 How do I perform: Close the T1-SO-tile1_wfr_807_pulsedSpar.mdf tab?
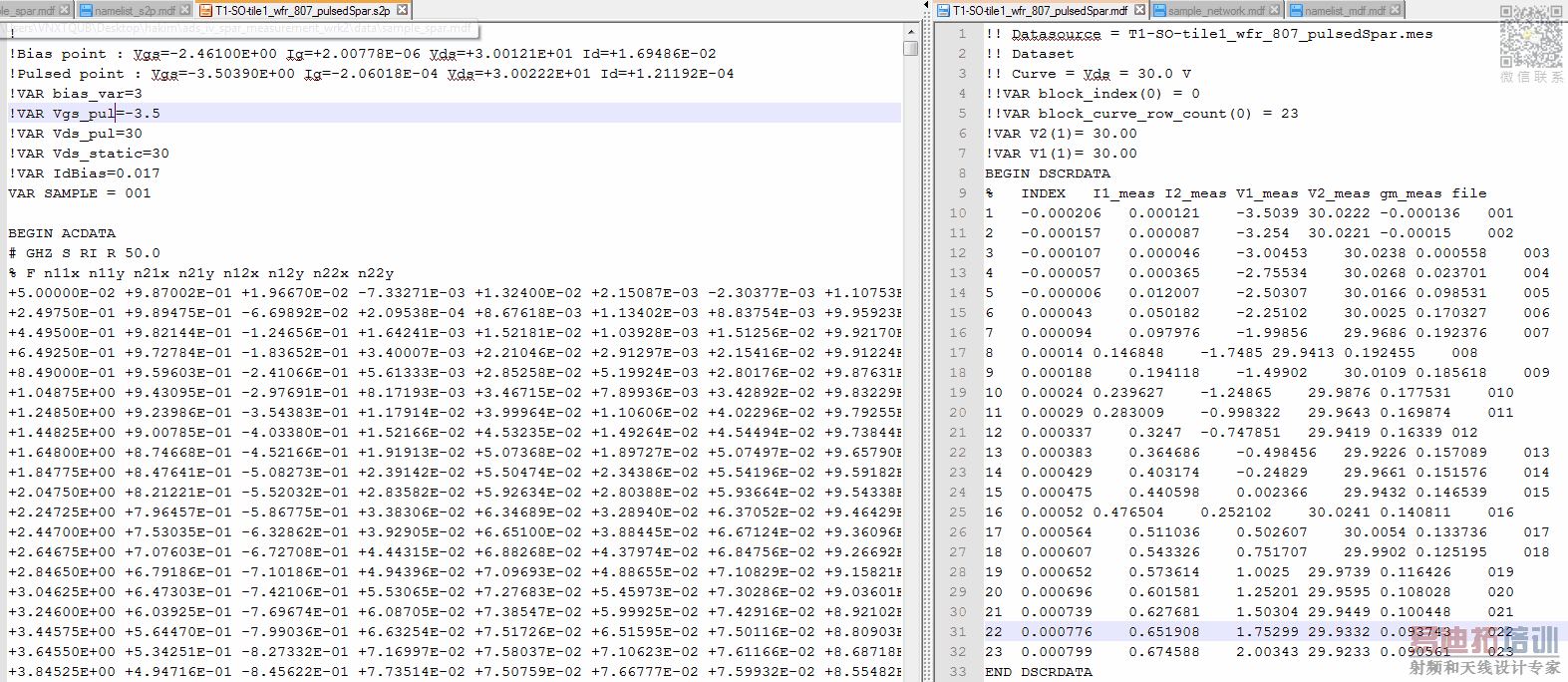click(1139, 10)
